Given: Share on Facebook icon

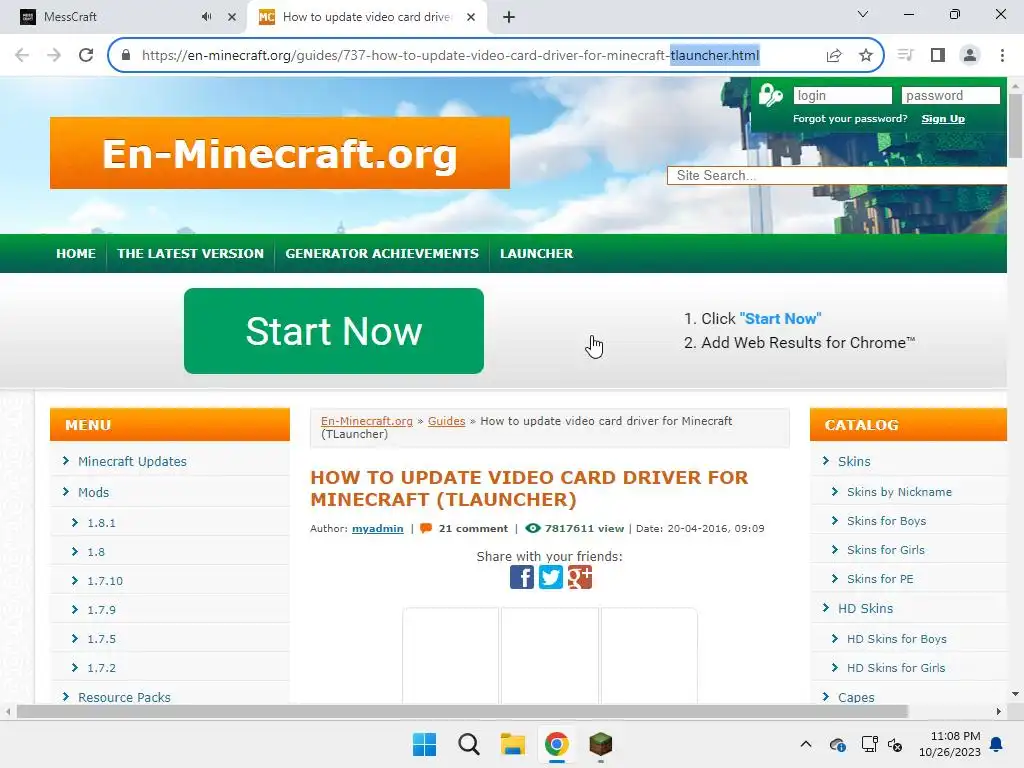Looking at the screenshot, I should click(522, 577).
